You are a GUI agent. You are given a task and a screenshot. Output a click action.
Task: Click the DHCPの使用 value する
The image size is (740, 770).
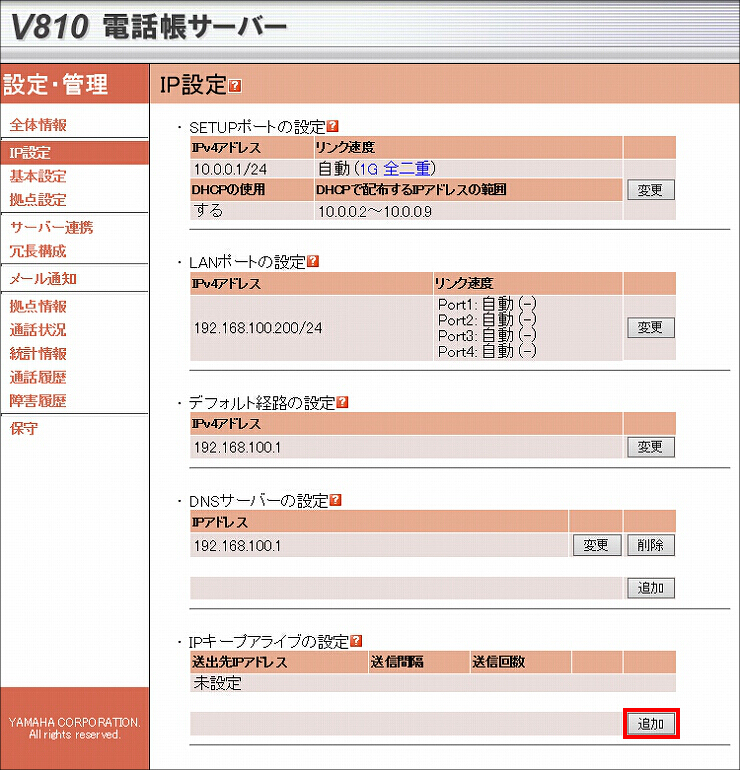[x=209, y=211]
